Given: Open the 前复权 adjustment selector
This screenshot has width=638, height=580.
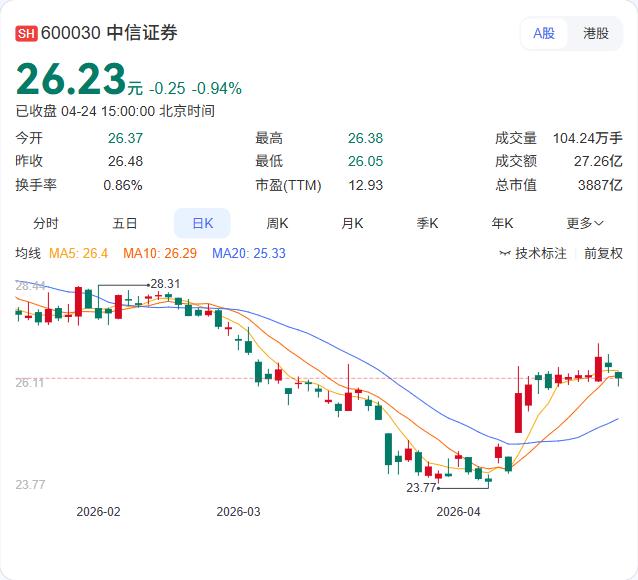Looking at the screenshot, I should [603, 254].
